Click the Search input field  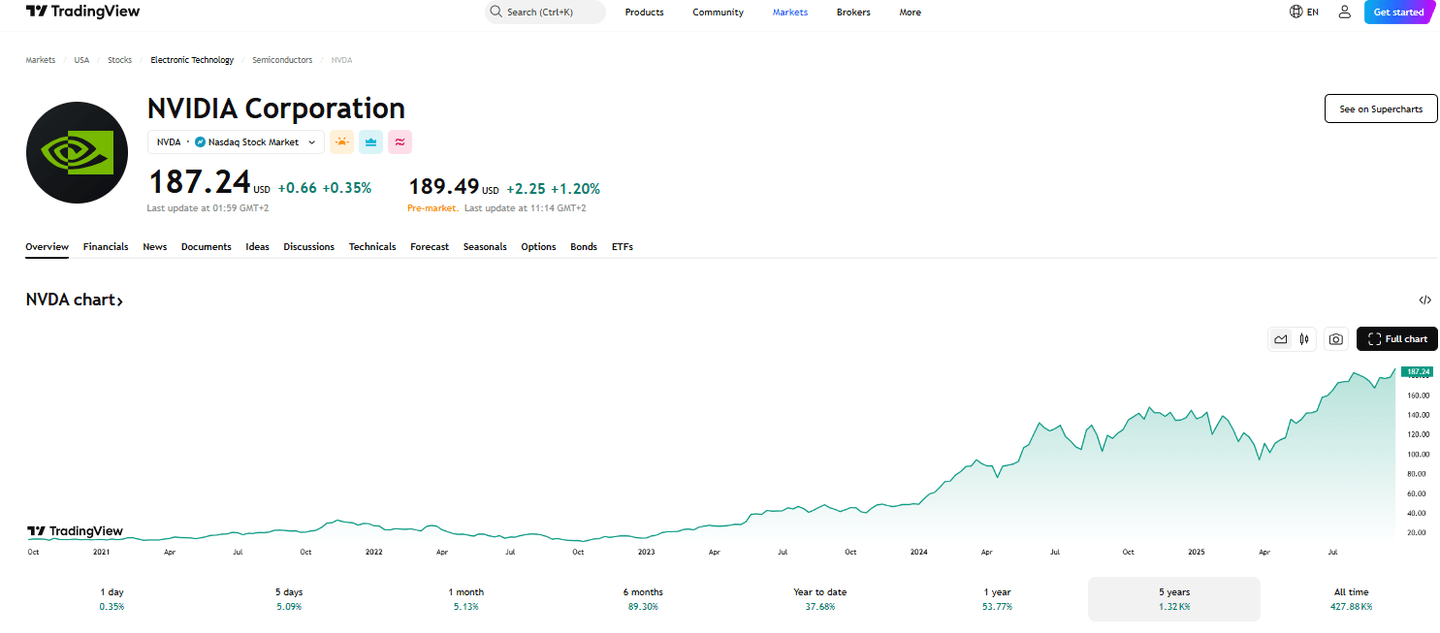[x=545, y=12]
